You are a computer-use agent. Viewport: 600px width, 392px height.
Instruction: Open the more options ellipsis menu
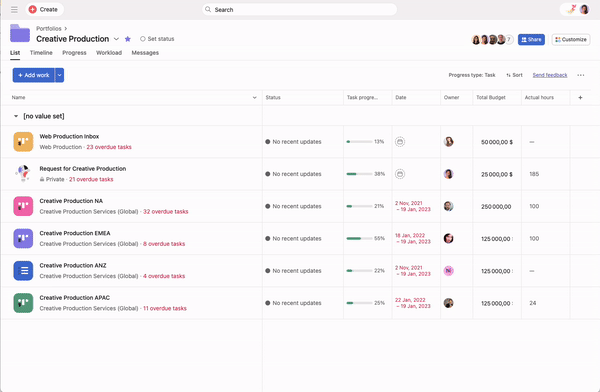point(580,75)
